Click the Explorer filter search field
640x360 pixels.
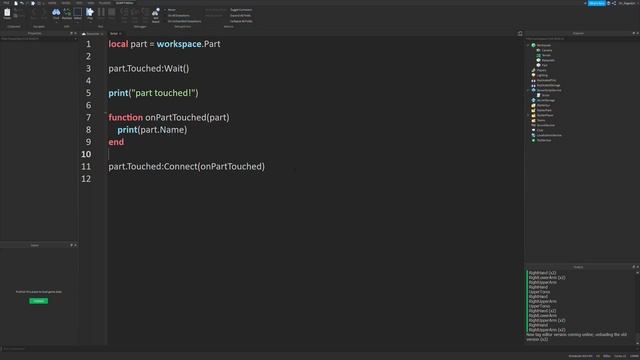coord(581,39)
